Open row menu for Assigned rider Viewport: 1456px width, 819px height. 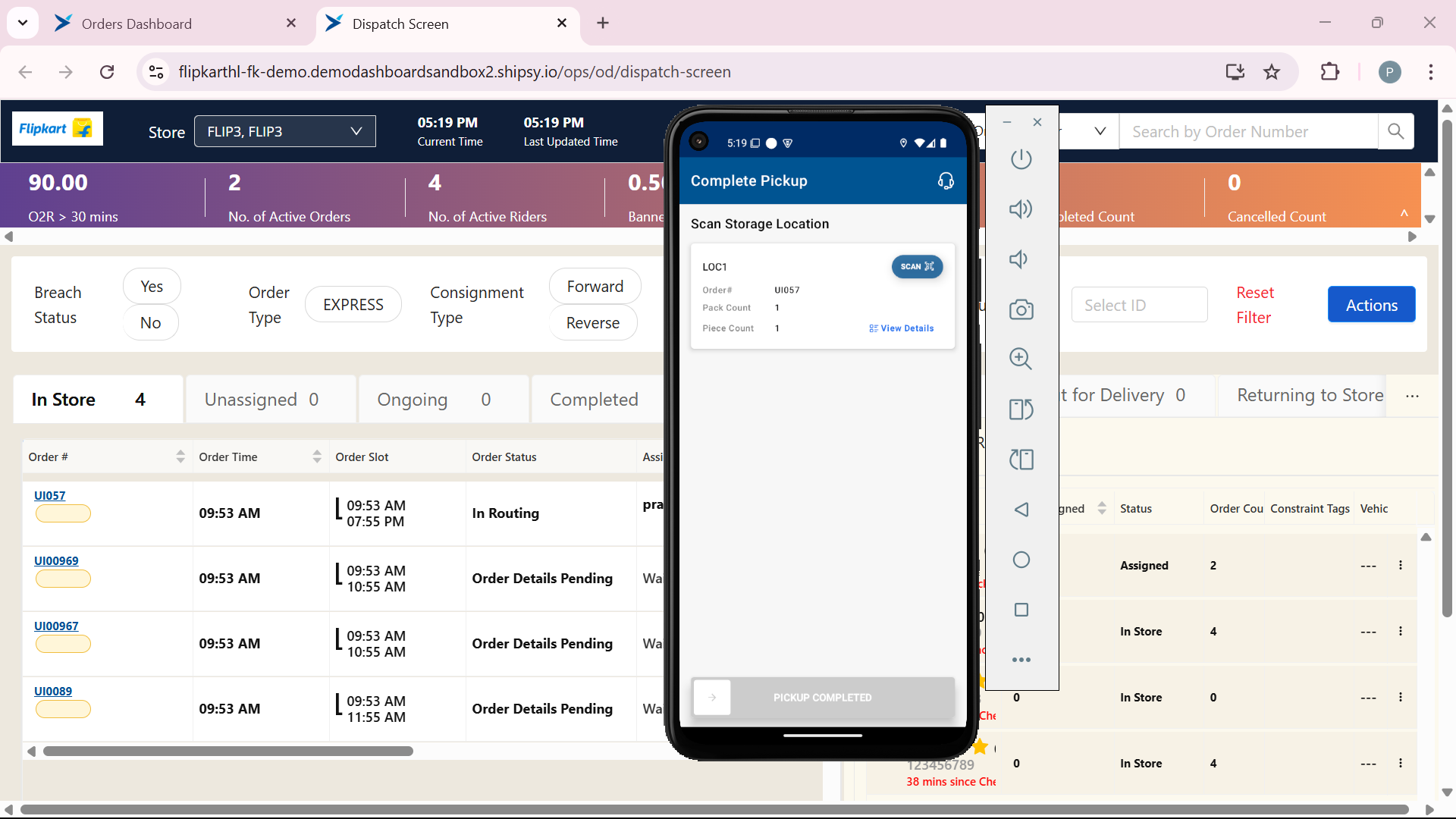(1401, 566)
